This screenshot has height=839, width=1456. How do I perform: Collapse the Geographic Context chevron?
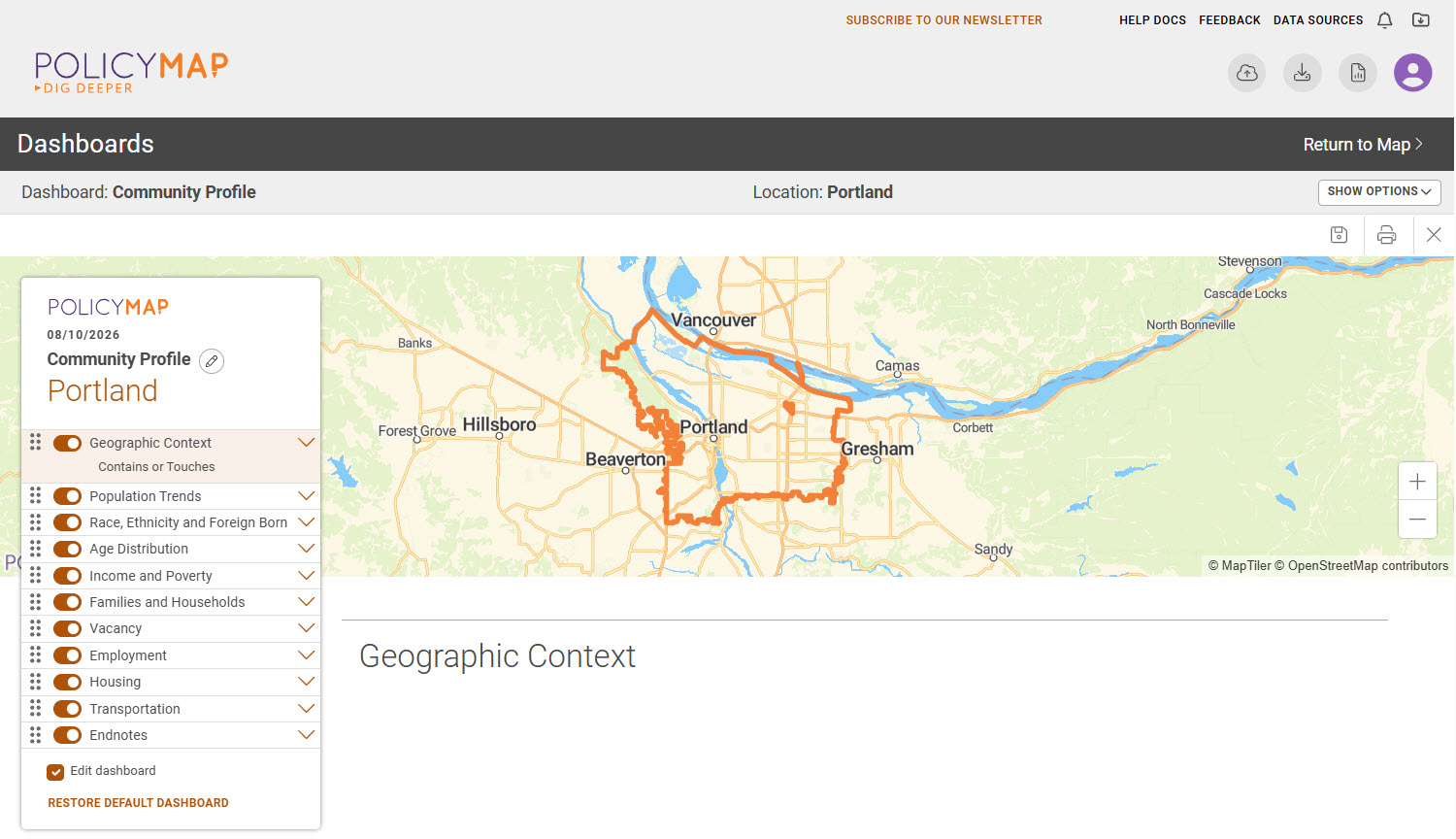(307, 443)
